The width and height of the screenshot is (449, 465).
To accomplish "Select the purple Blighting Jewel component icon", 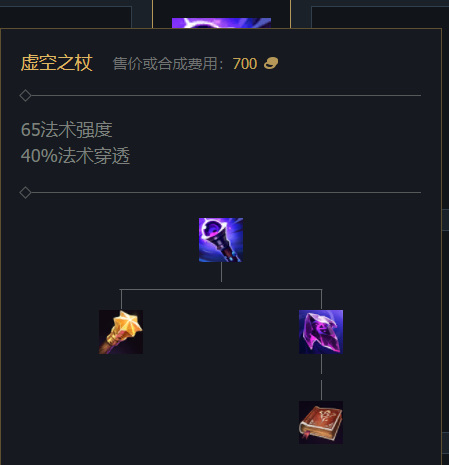I will [x=321, y=332].
